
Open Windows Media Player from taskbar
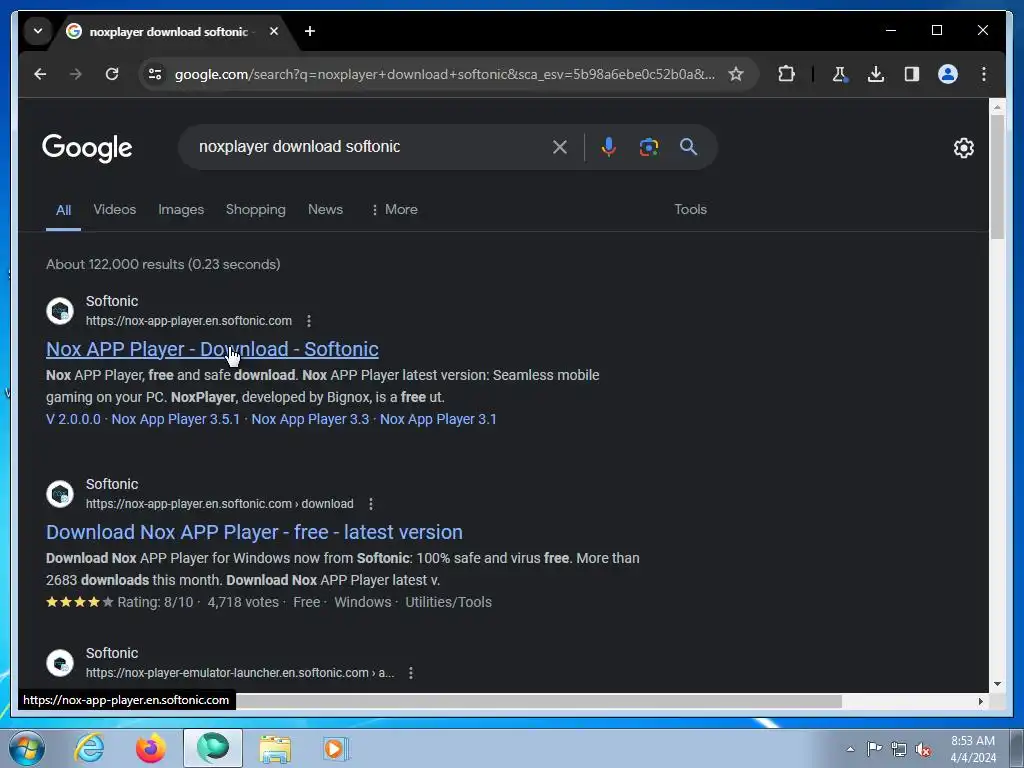[x=336, y=748]
